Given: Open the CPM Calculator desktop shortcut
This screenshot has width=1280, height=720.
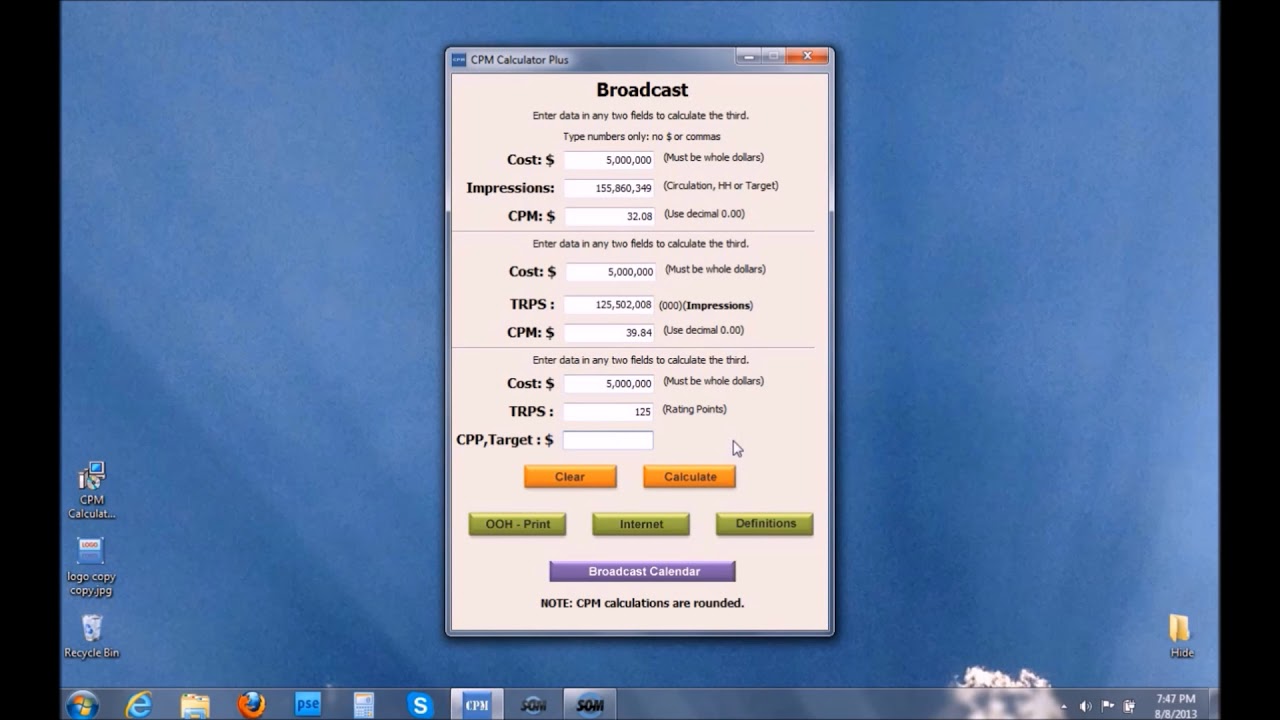Looking at the screenshot, I should point(92,490).
